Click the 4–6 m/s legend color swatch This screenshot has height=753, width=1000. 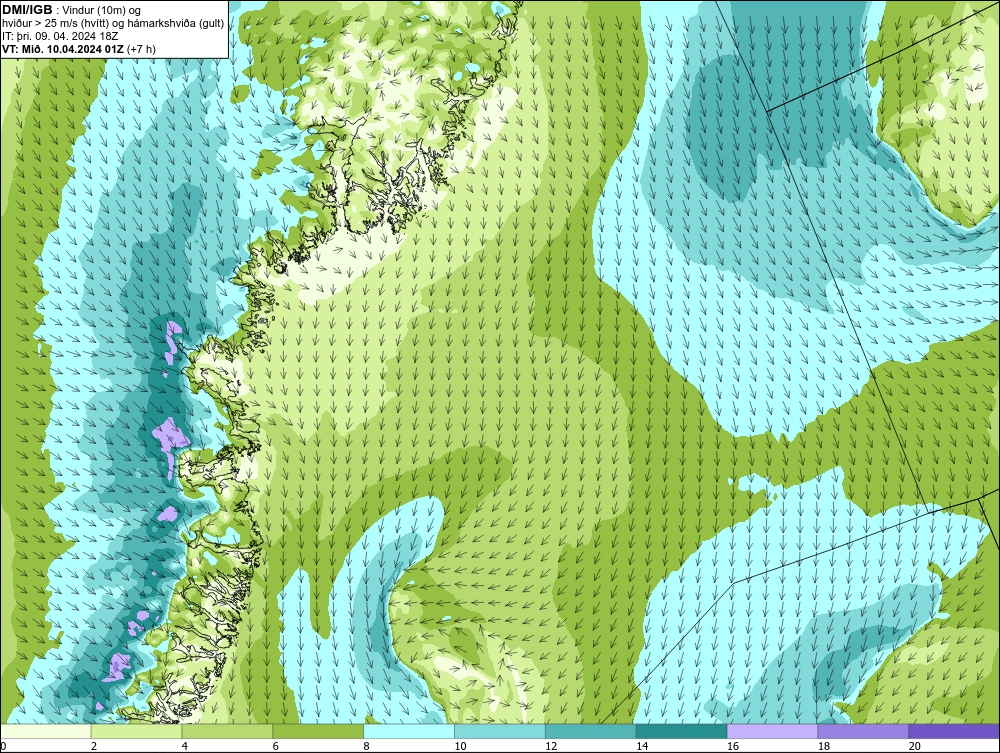click(x=227, y=731)
